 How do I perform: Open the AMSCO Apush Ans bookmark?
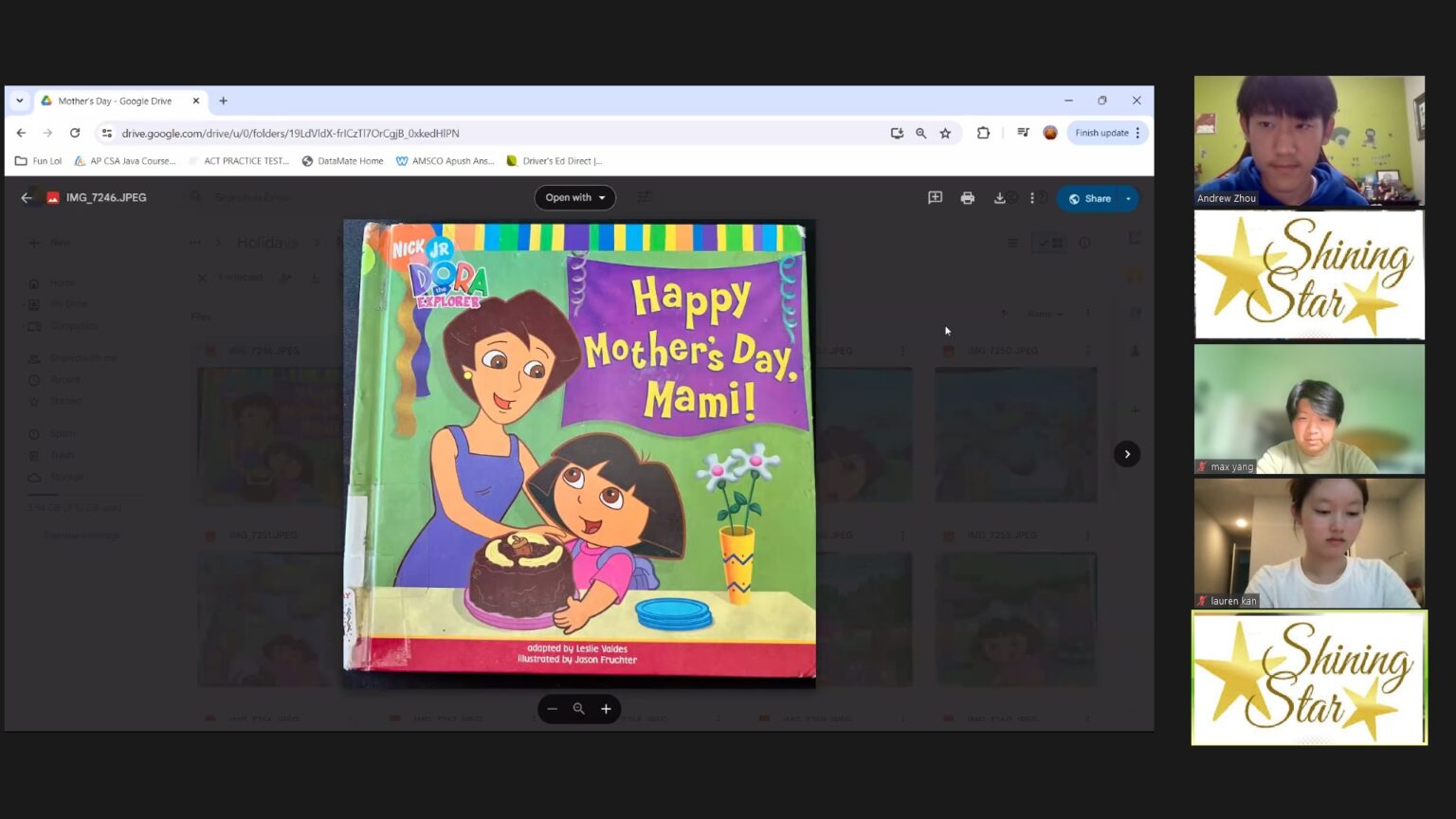(x=445, y=161)
